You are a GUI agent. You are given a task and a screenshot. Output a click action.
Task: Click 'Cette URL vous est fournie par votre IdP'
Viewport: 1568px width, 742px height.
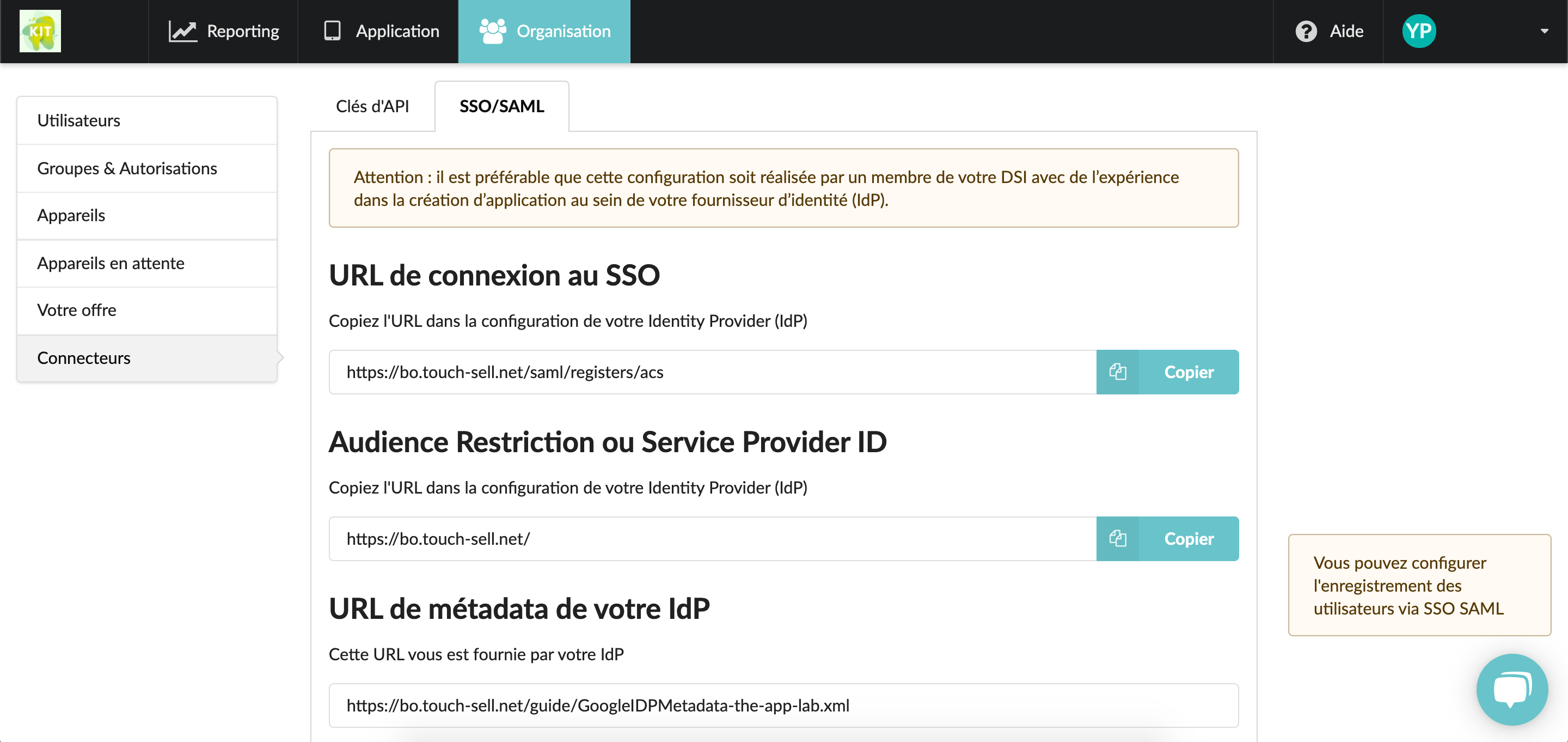(x=476, y=654)
